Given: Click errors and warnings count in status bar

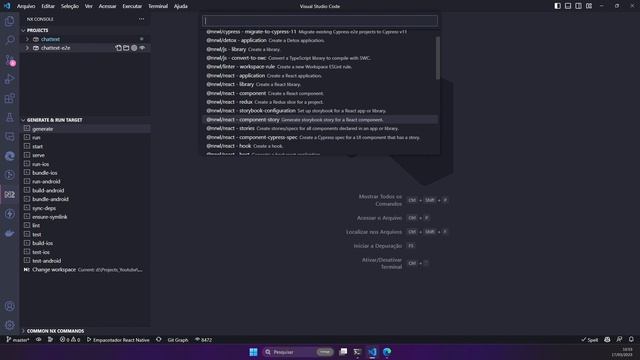Looking at the screenshot, I should 70,340.
